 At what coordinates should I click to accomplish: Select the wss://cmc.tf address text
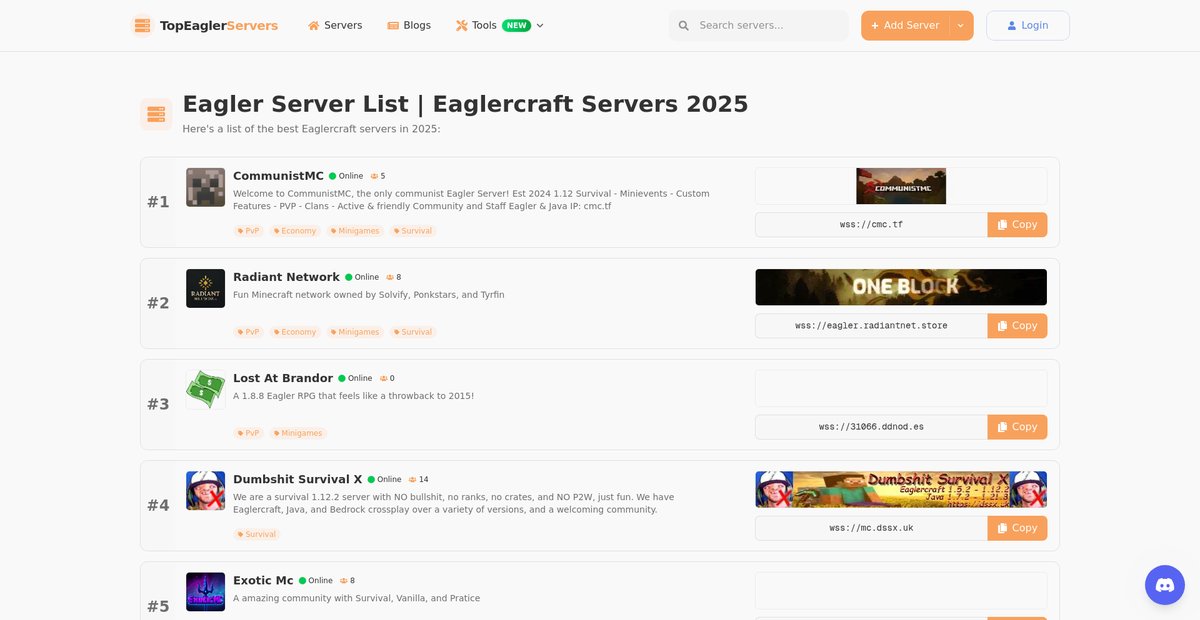872,225
